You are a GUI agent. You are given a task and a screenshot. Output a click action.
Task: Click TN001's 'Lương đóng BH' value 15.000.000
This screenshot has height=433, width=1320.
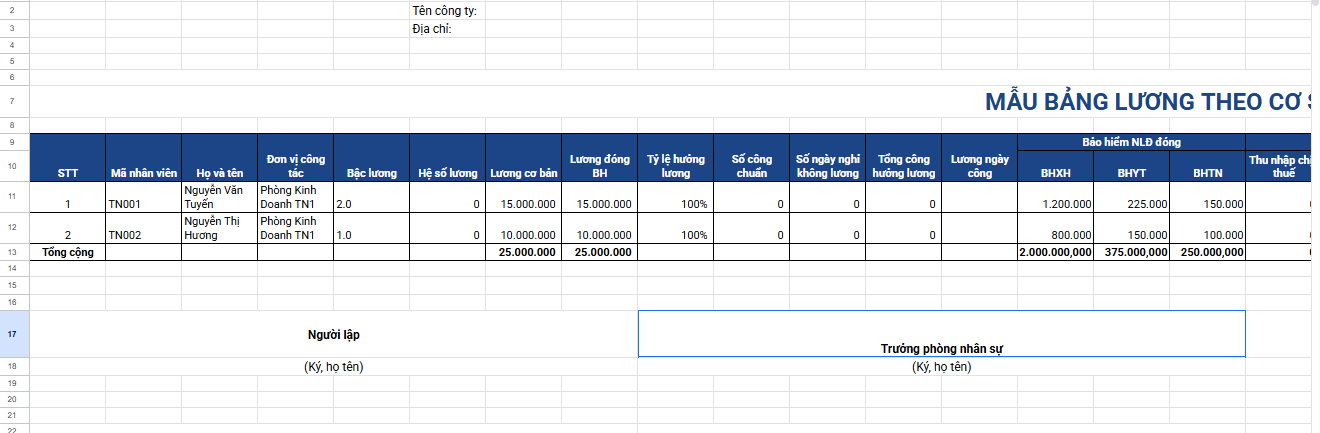600,197
